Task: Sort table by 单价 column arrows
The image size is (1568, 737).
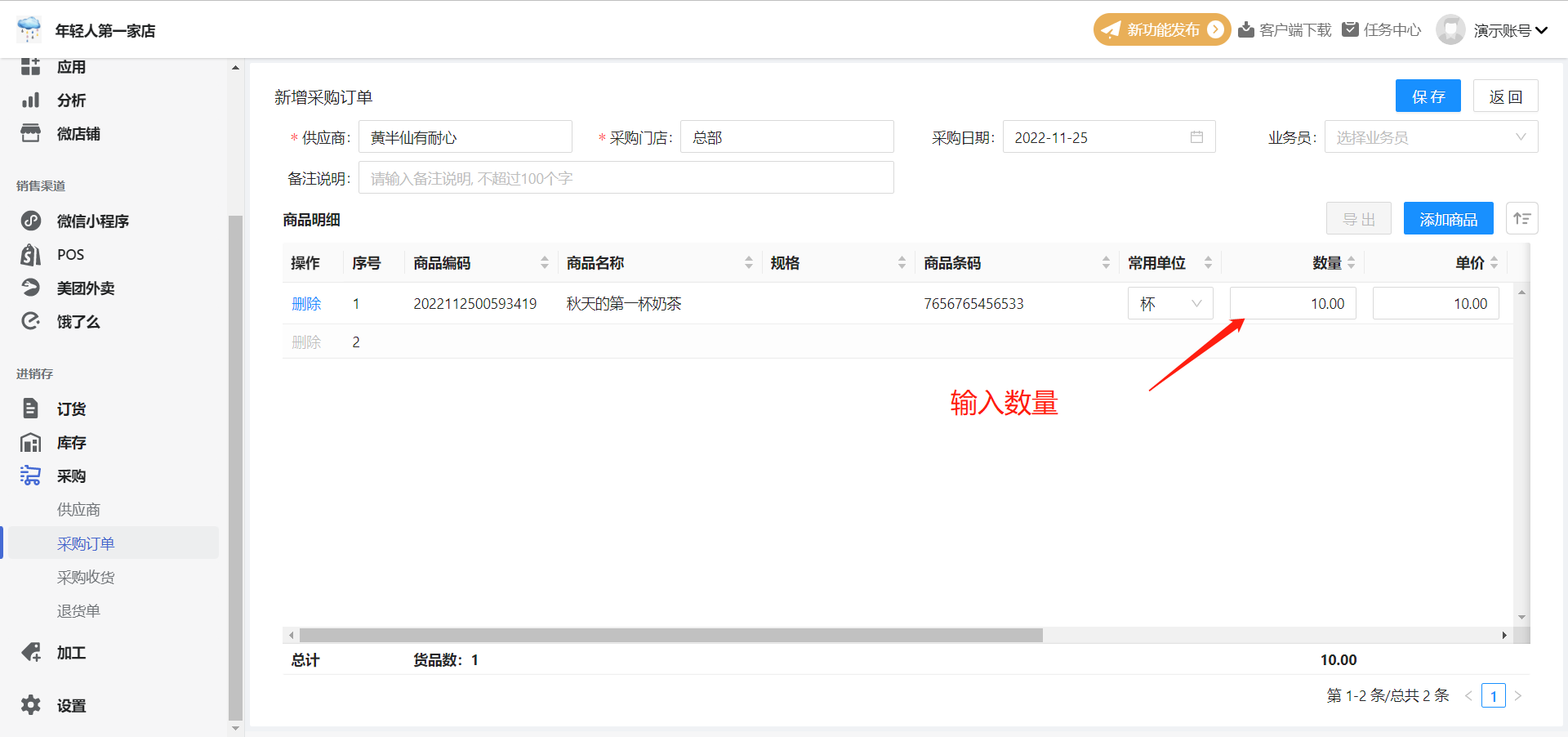Action: coord(1494,262)
